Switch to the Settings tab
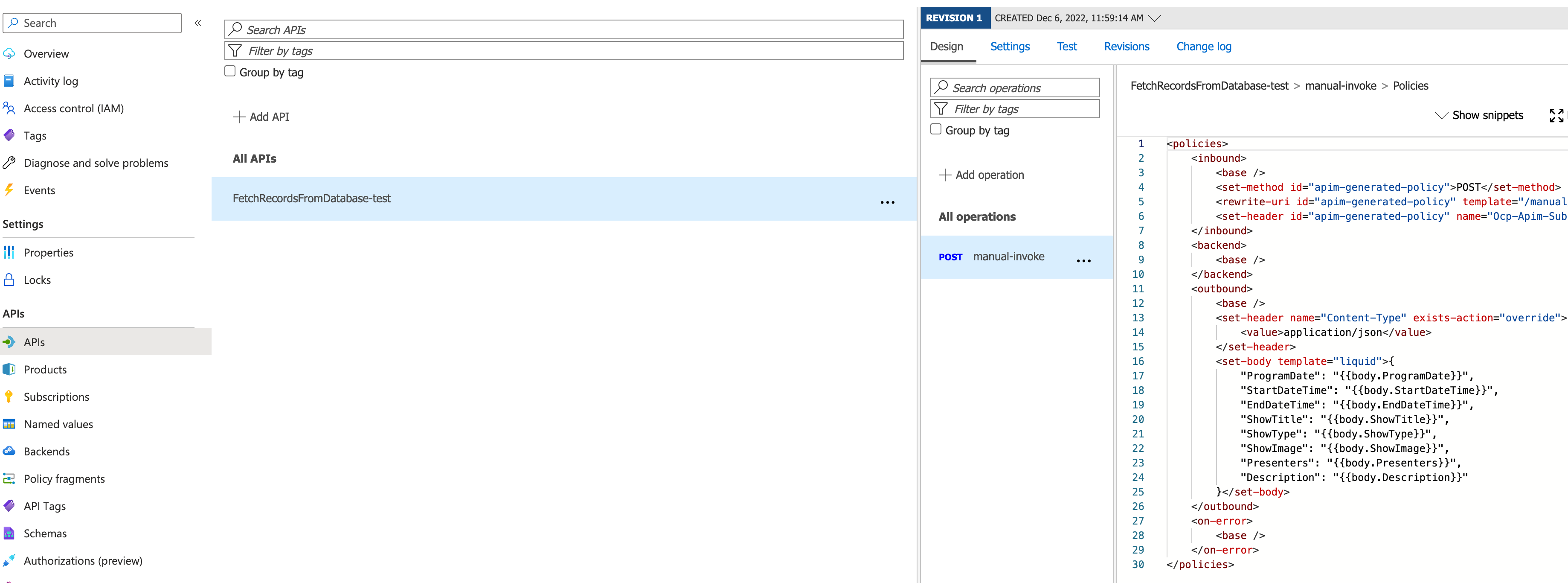 (1010, 46)
